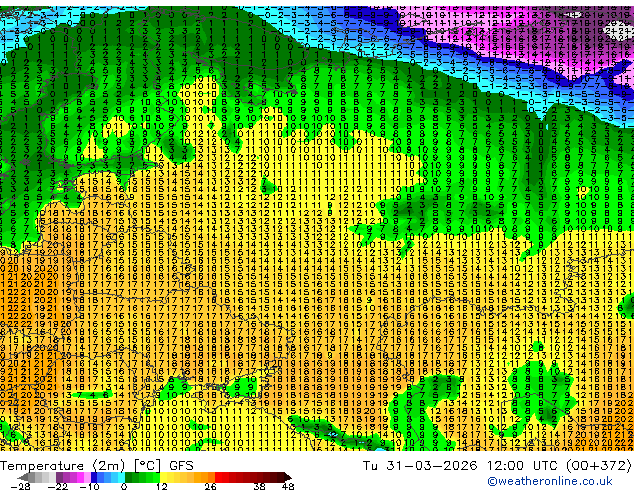Image resolution: width=634 pixels, height=490 pixels.
Task: Click the 38 legend scale label
Action: click(260, 486)
